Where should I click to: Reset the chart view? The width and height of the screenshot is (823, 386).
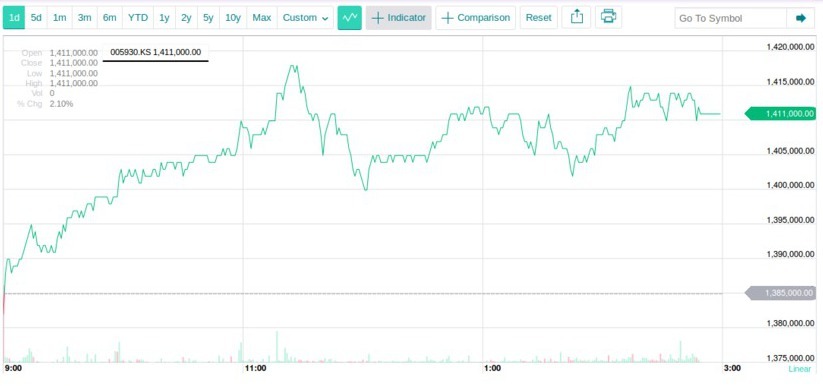pos(539,18)
